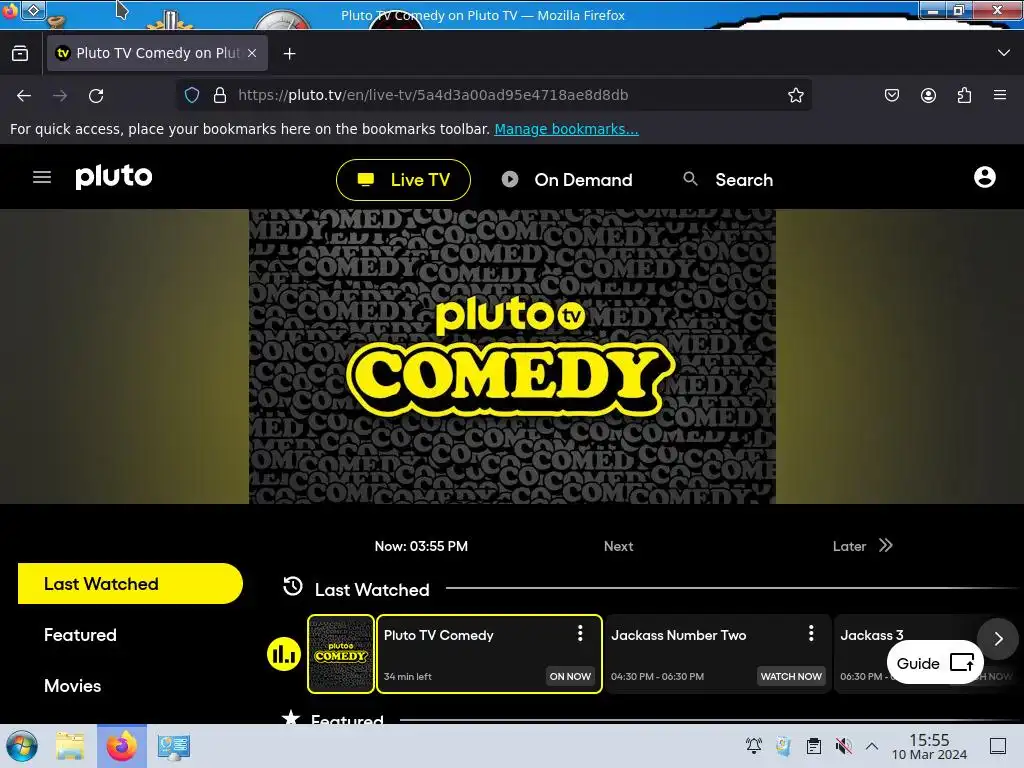The height and width of the screenshot is (768, 1024).
Task: Jump to Later timeline double chevron
Action: point(886,545)
